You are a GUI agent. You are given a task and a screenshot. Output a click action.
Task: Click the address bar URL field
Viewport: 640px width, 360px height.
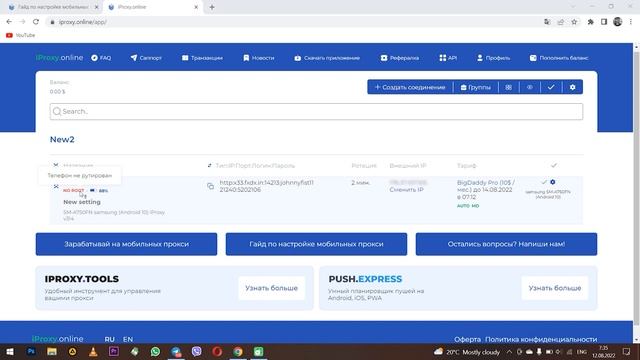(x=294, y=22)
